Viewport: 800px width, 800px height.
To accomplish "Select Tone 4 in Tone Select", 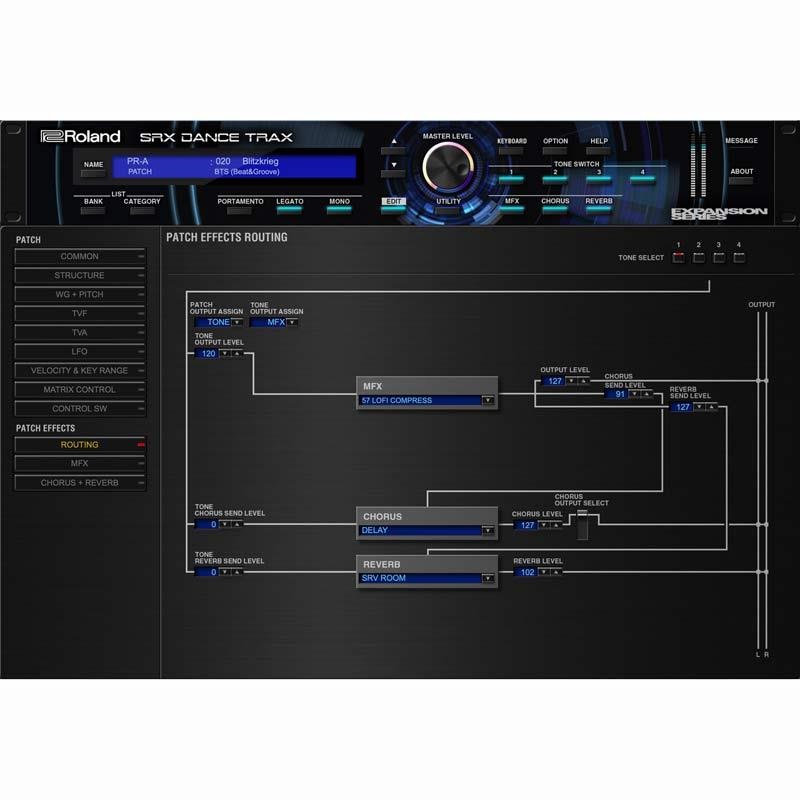I will tap(739, 257).
